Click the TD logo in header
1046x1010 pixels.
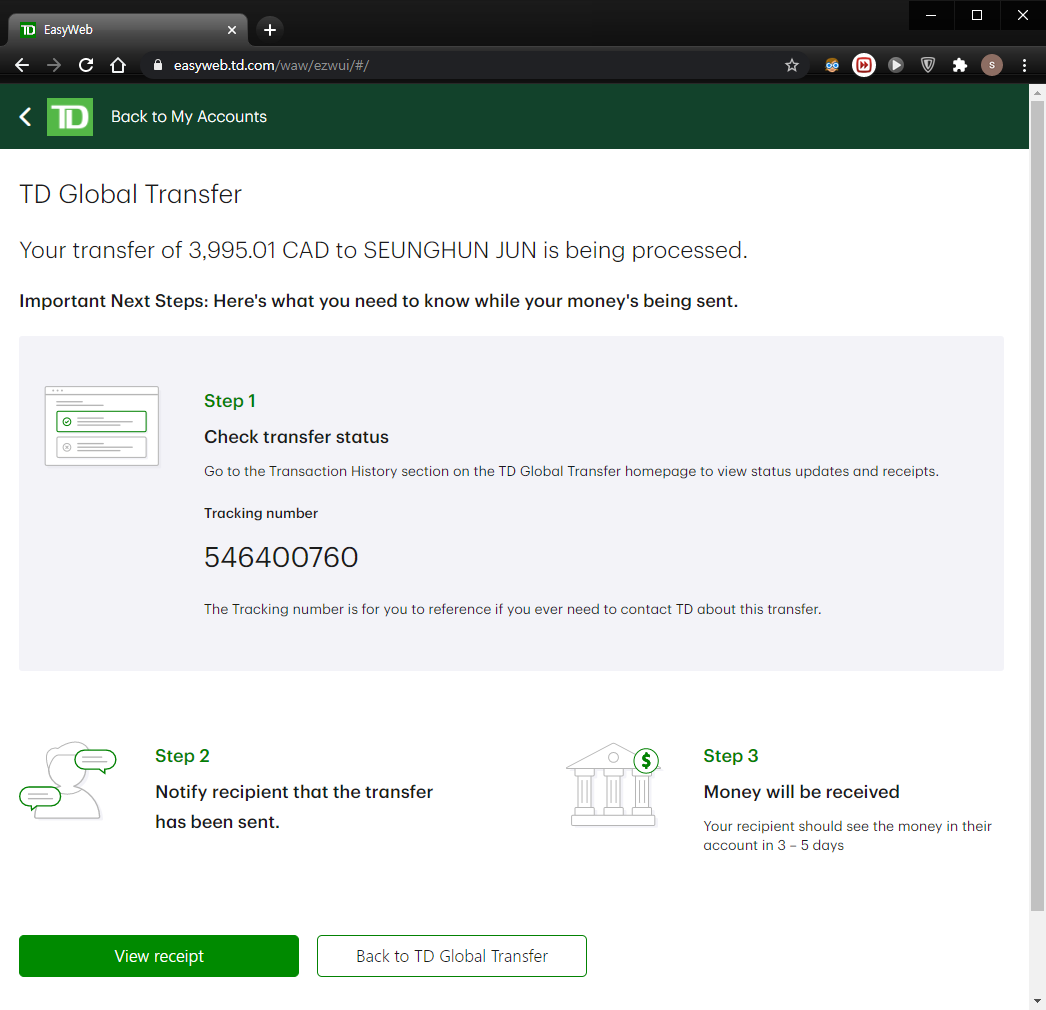click(x=70, y=117)
